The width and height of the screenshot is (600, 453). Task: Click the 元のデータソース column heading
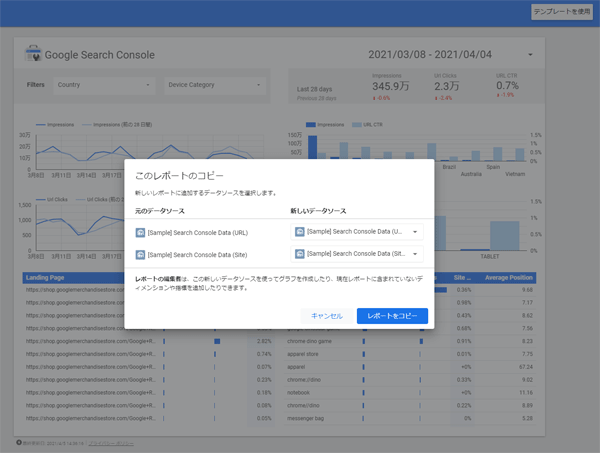(160, 211)
